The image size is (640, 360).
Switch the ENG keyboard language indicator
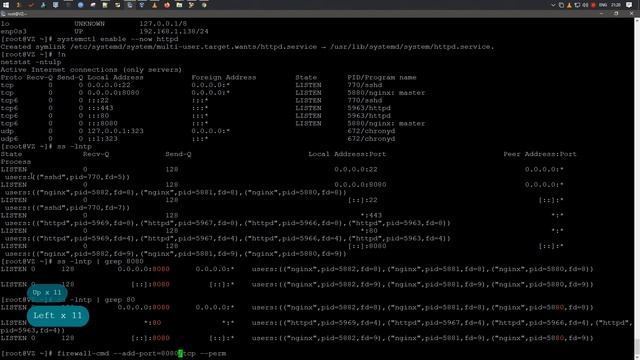(x=602, y=5)
